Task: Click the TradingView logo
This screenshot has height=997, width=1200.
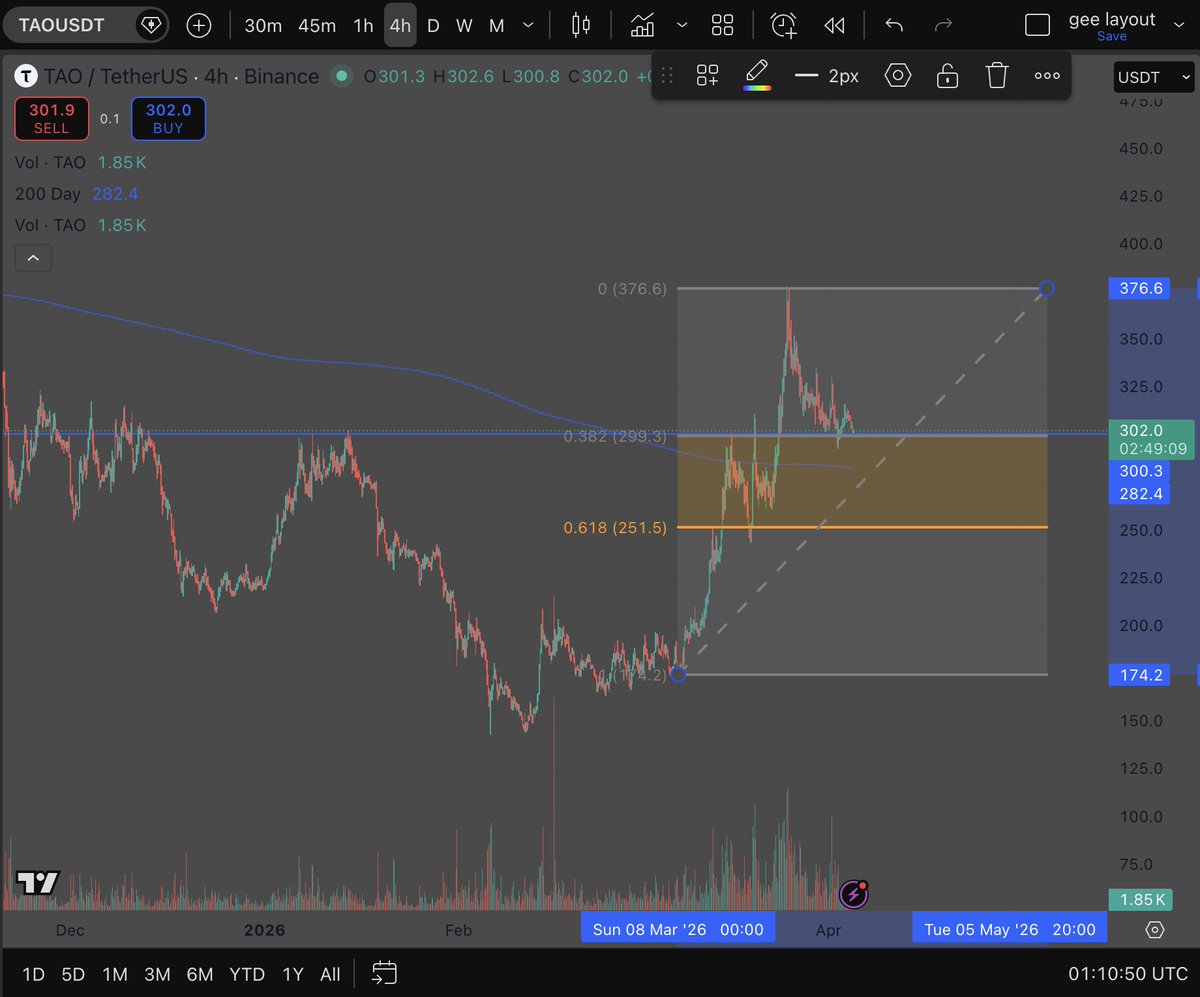Action: click(x=38, y=883)
